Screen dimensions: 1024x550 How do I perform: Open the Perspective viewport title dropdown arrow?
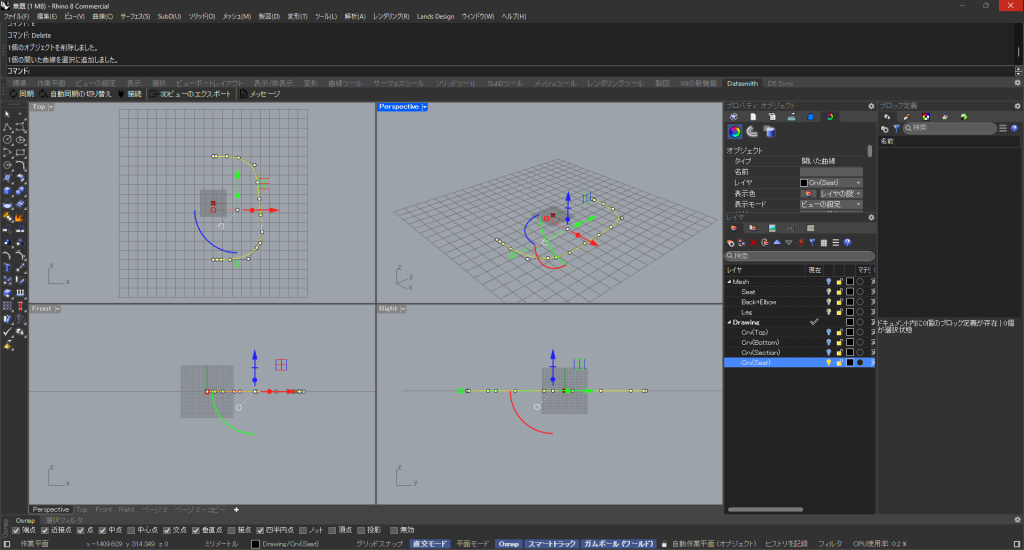click(425, 106)
